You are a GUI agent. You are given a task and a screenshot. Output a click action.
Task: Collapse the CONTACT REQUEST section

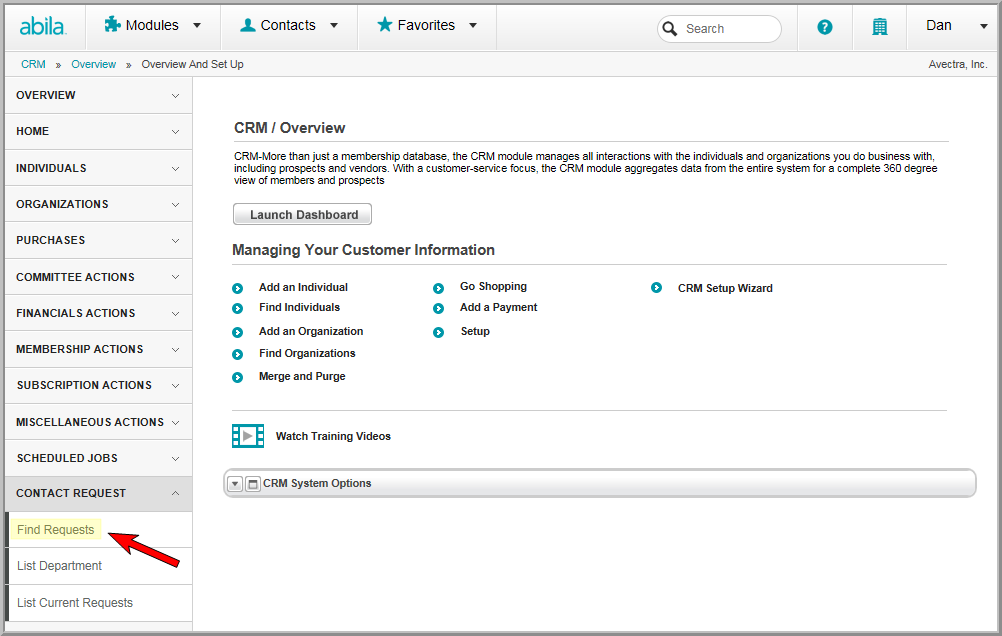click(98, 493)
